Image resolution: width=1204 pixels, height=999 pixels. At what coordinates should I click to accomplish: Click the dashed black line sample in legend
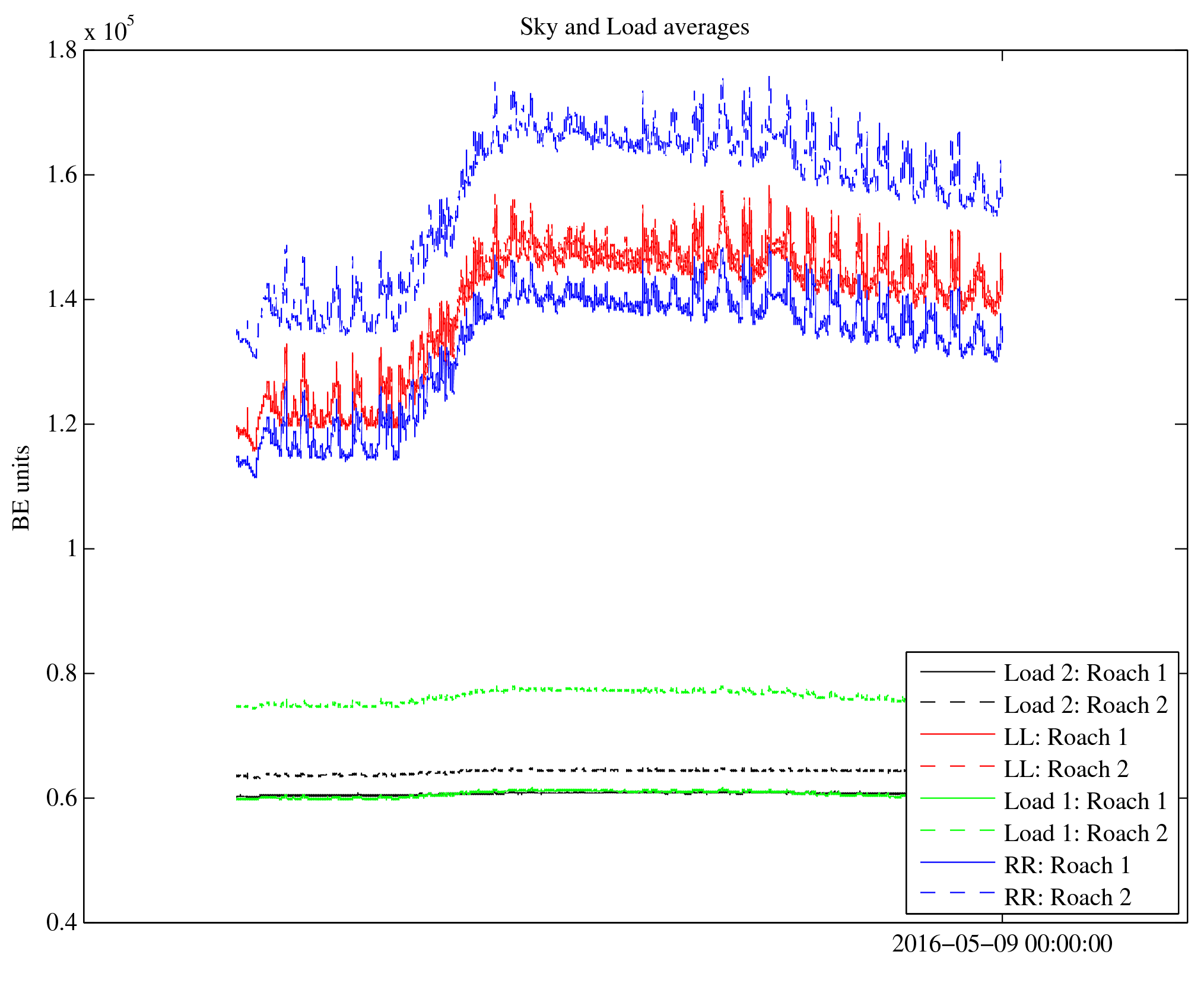coord(957,703)
